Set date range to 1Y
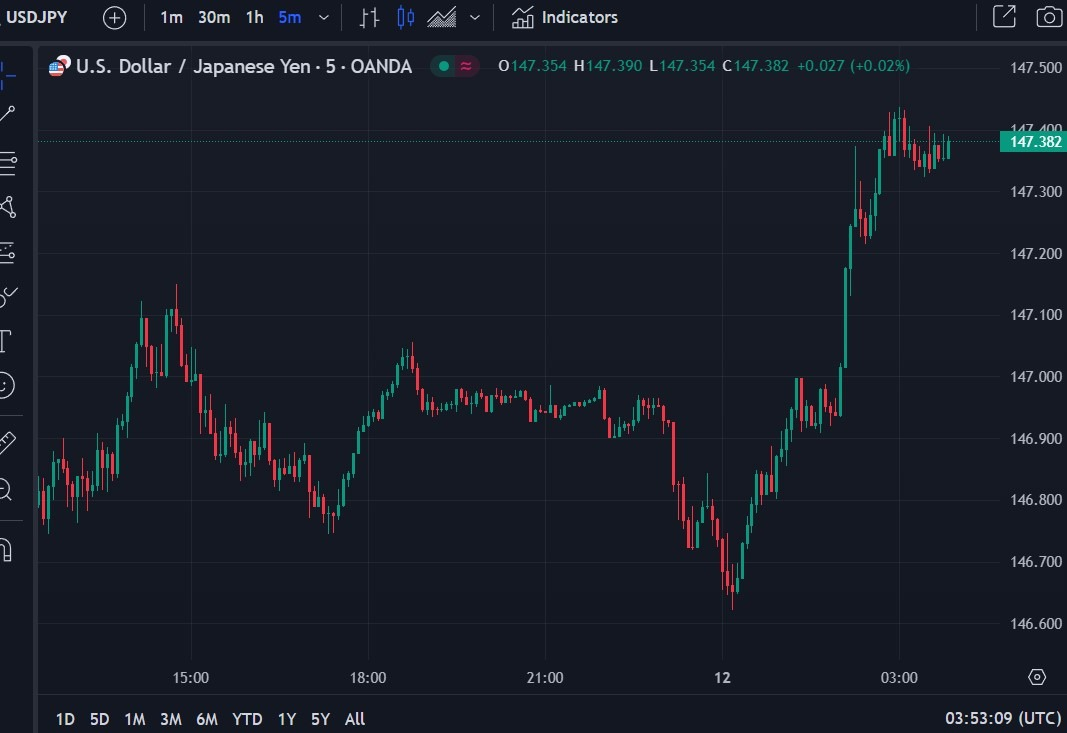Viewport: 1067px width, 733px height. point(287,719)
